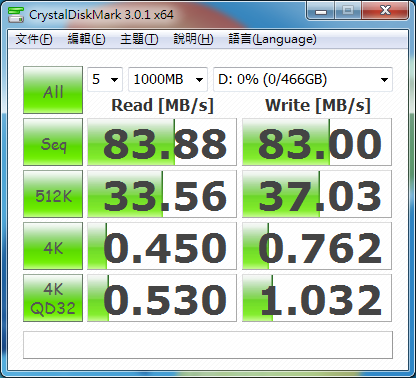The height and width of the screenshot is (378, 416).
Task: Open the 語言(Language) menu
Action: pyautogui.click(x=272, y=39)
